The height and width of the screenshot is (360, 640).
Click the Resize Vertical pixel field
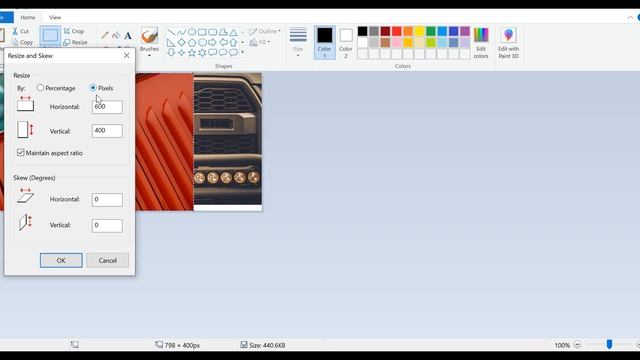click(107, 131)
